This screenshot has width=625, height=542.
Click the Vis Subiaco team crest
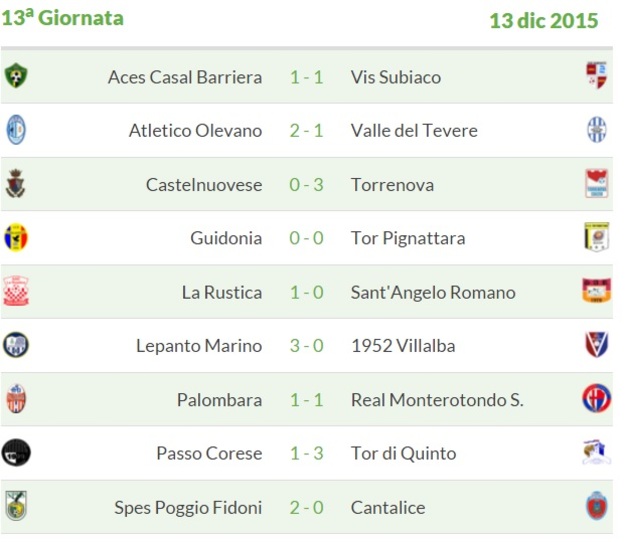(596, 76)
